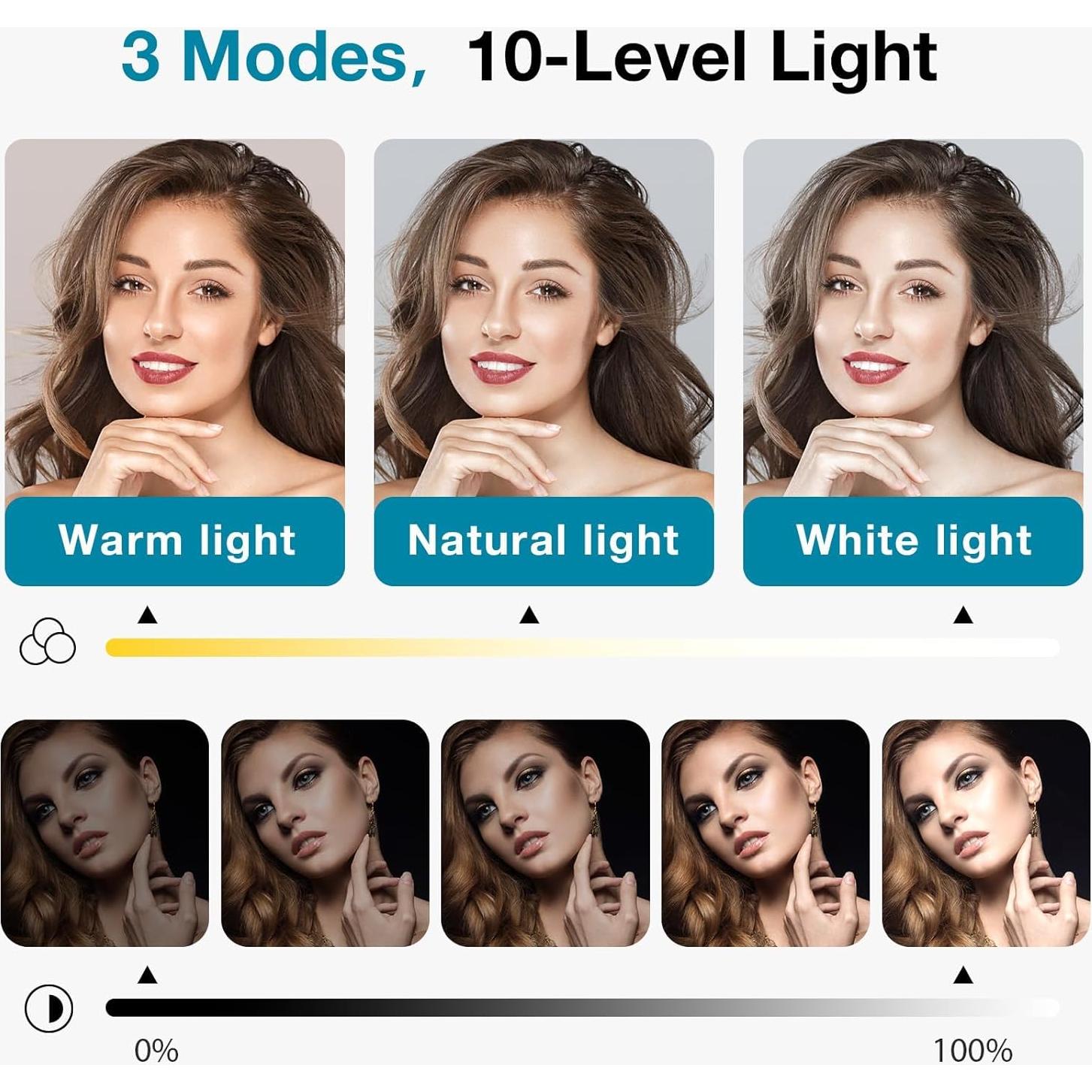The width and height of the screenshot is (1092, 1092).
Task: Select the White light label
Action: [913, 541]
